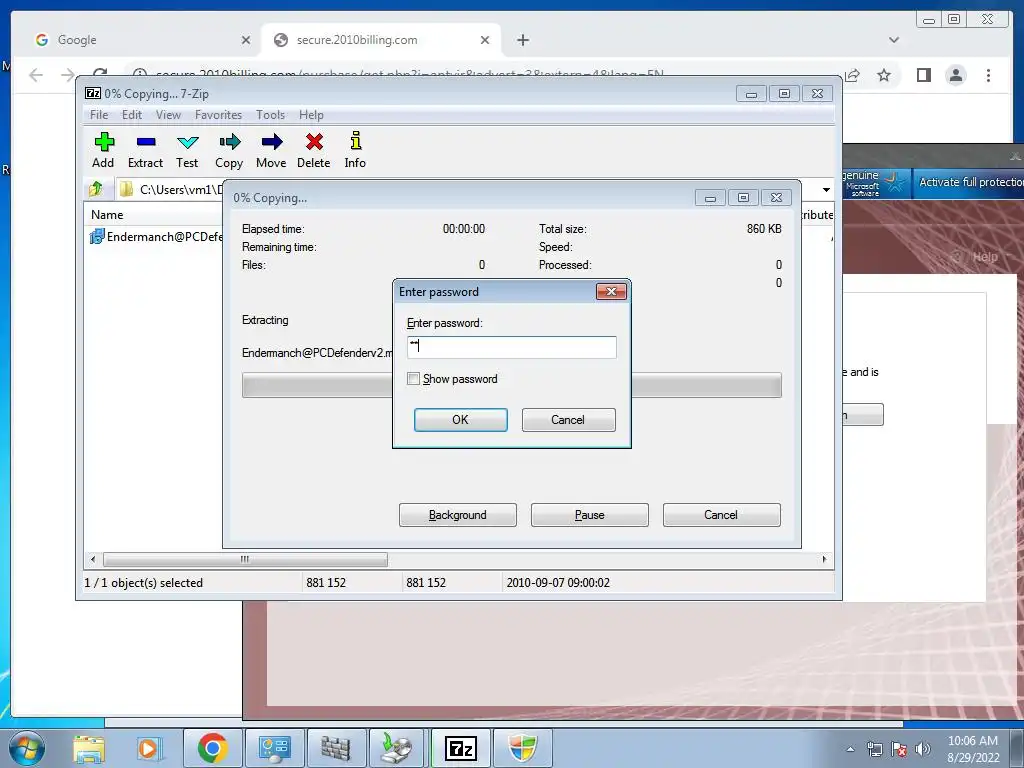The height and width of the screenshot is (768, 1024).
Task: Click the Action Center flag tray icon
Action: tap(899, 749)
